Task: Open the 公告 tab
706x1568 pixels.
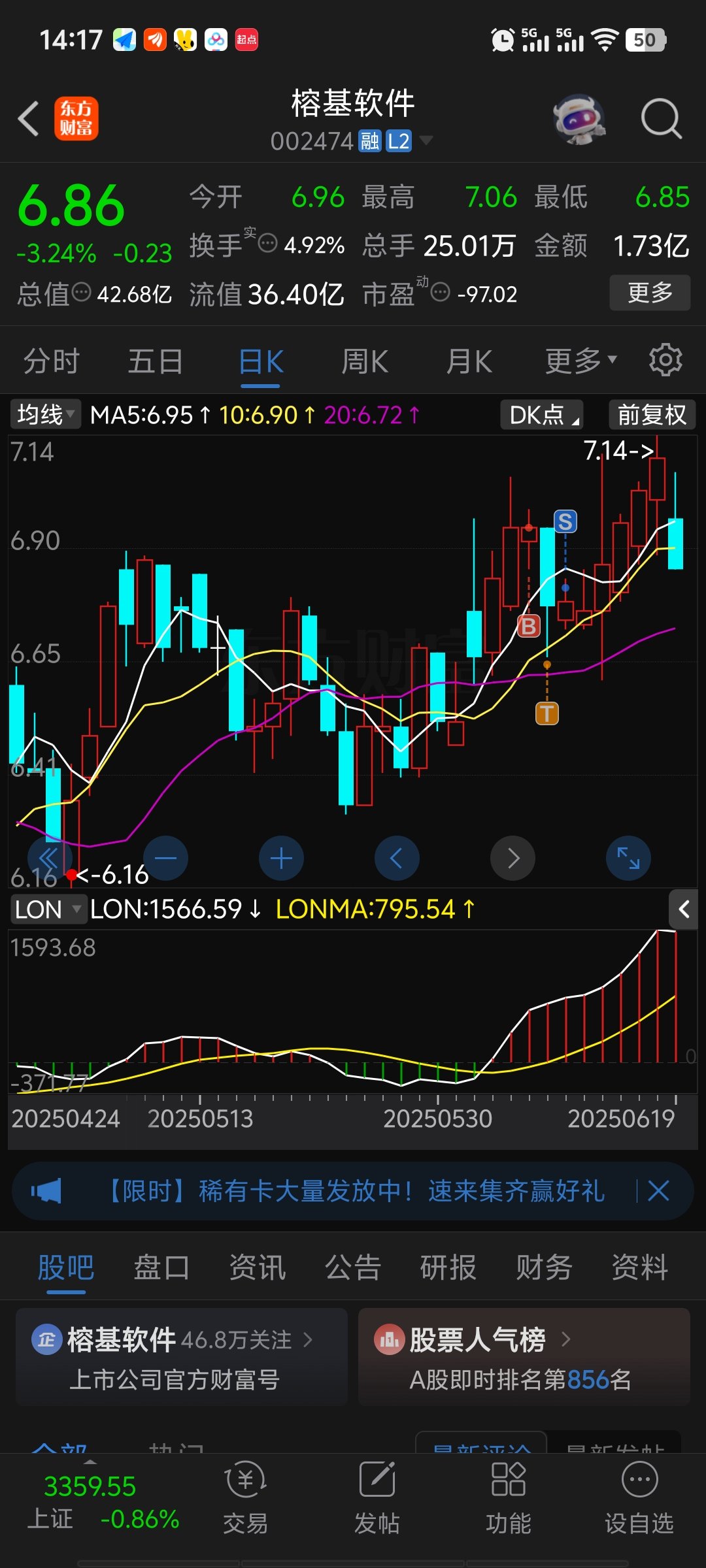Action: [353, 1267]
